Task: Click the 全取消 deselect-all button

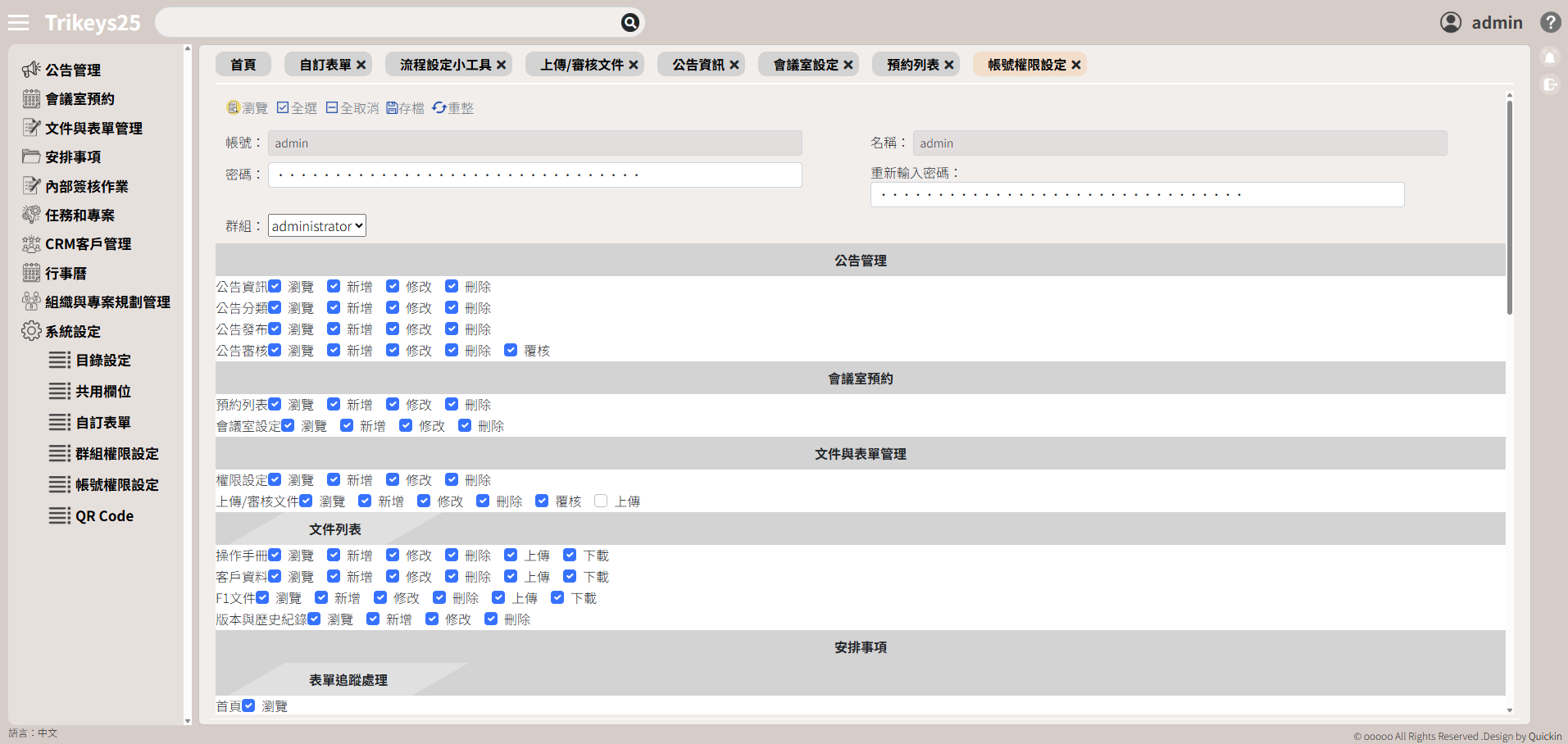Action: coord(352,108)
